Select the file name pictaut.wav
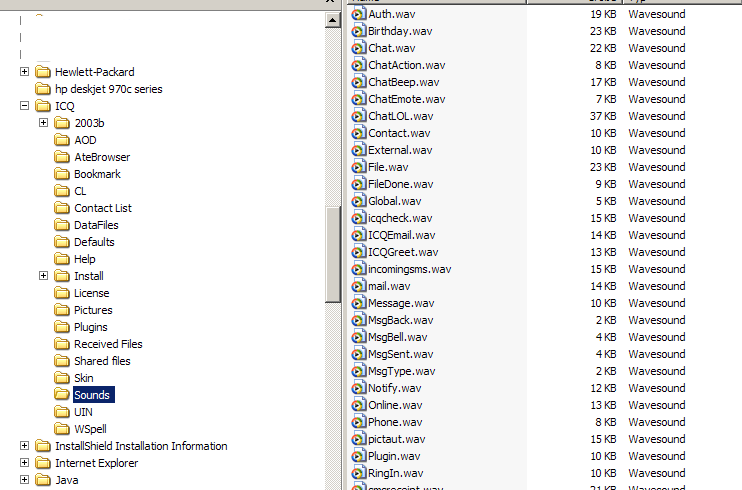 (397, 439)
